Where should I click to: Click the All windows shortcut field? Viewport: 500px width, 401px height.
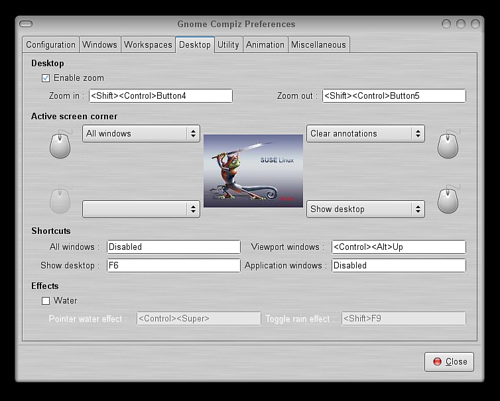click(x=174, y=247)
